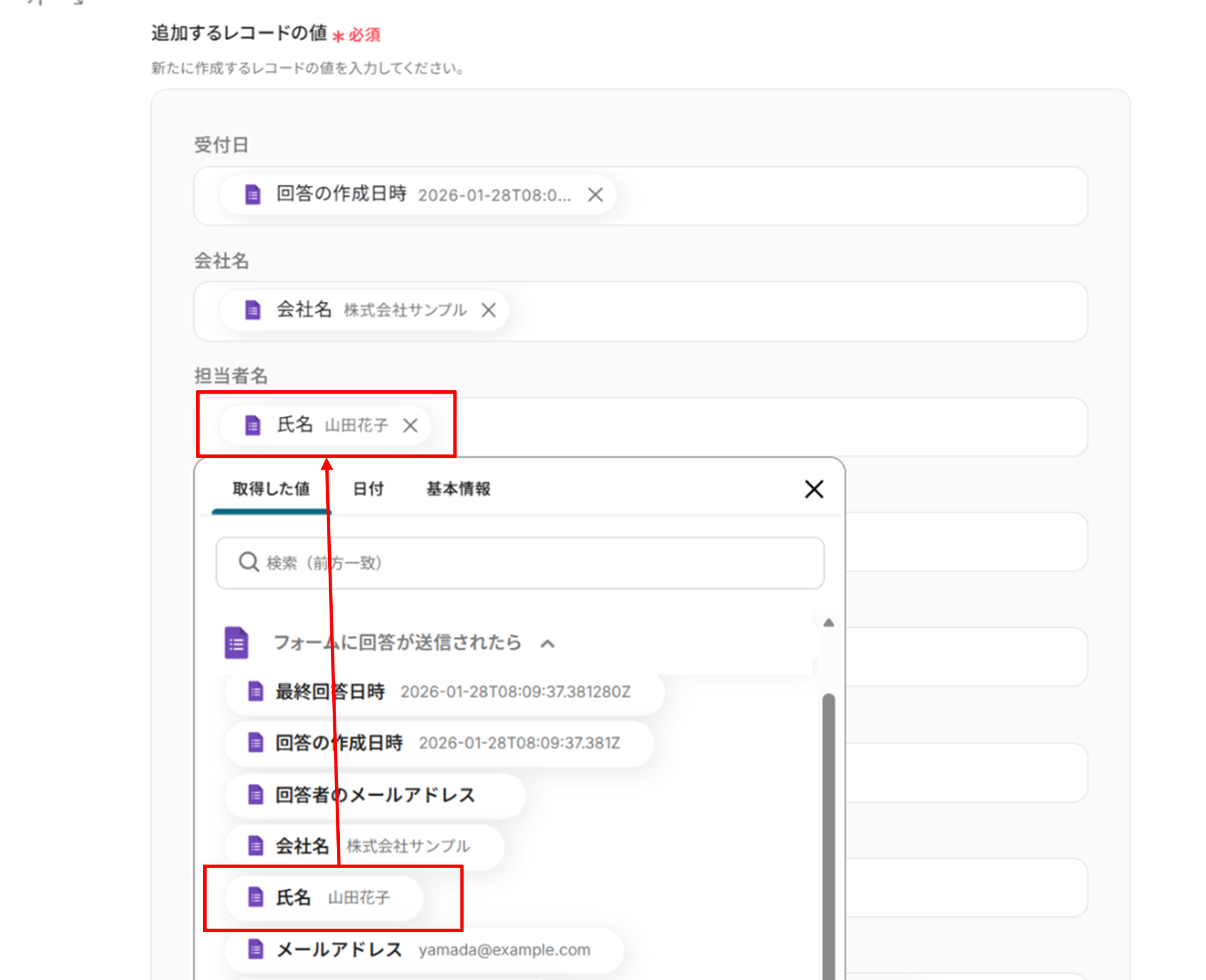Close the value picker popup
Image resolution: width=1206 pixels, height=980 pixels.
(814, 489)
